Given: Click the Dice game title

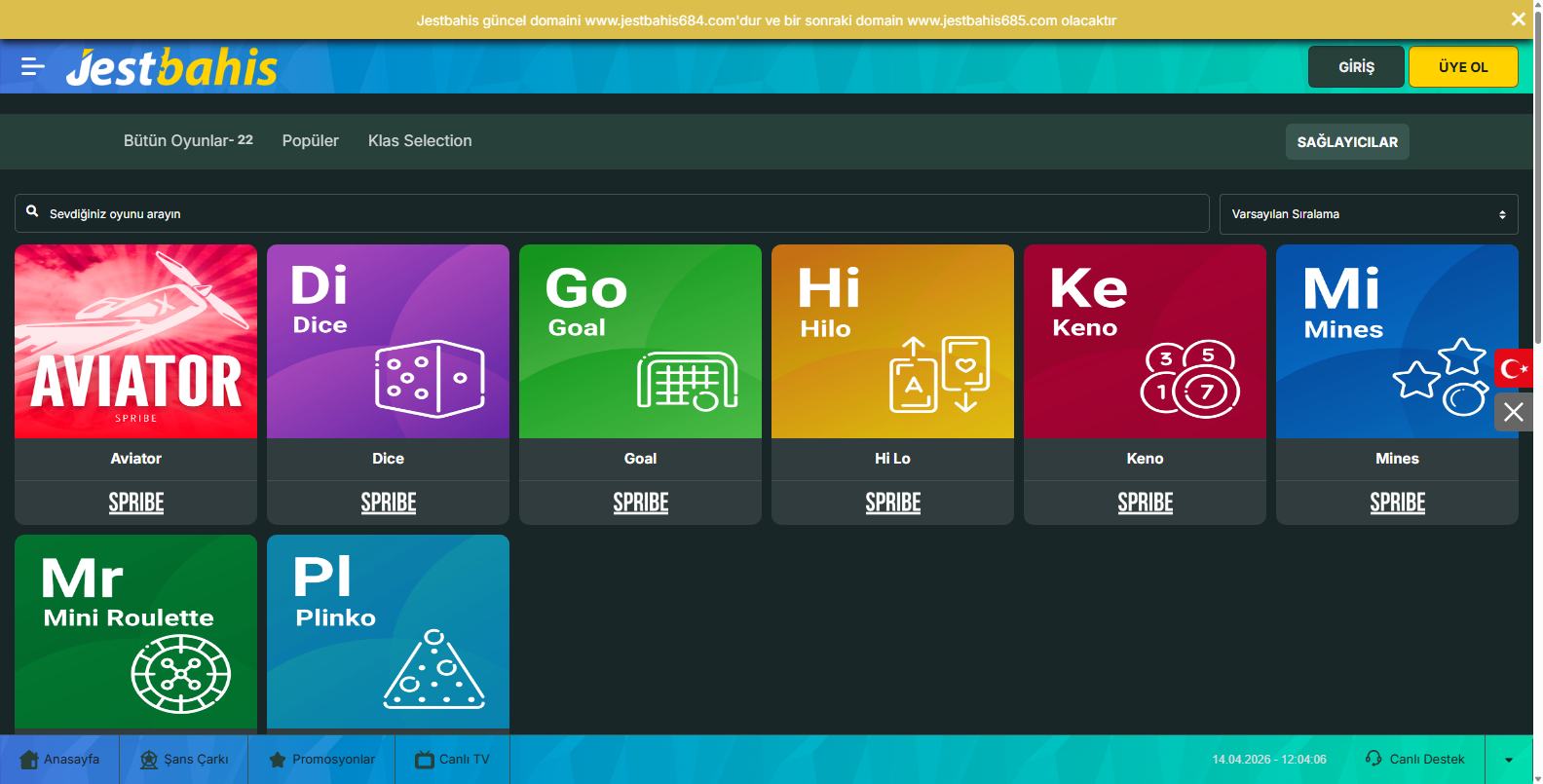Looking at the screenshot, I should tap(388, 459).
